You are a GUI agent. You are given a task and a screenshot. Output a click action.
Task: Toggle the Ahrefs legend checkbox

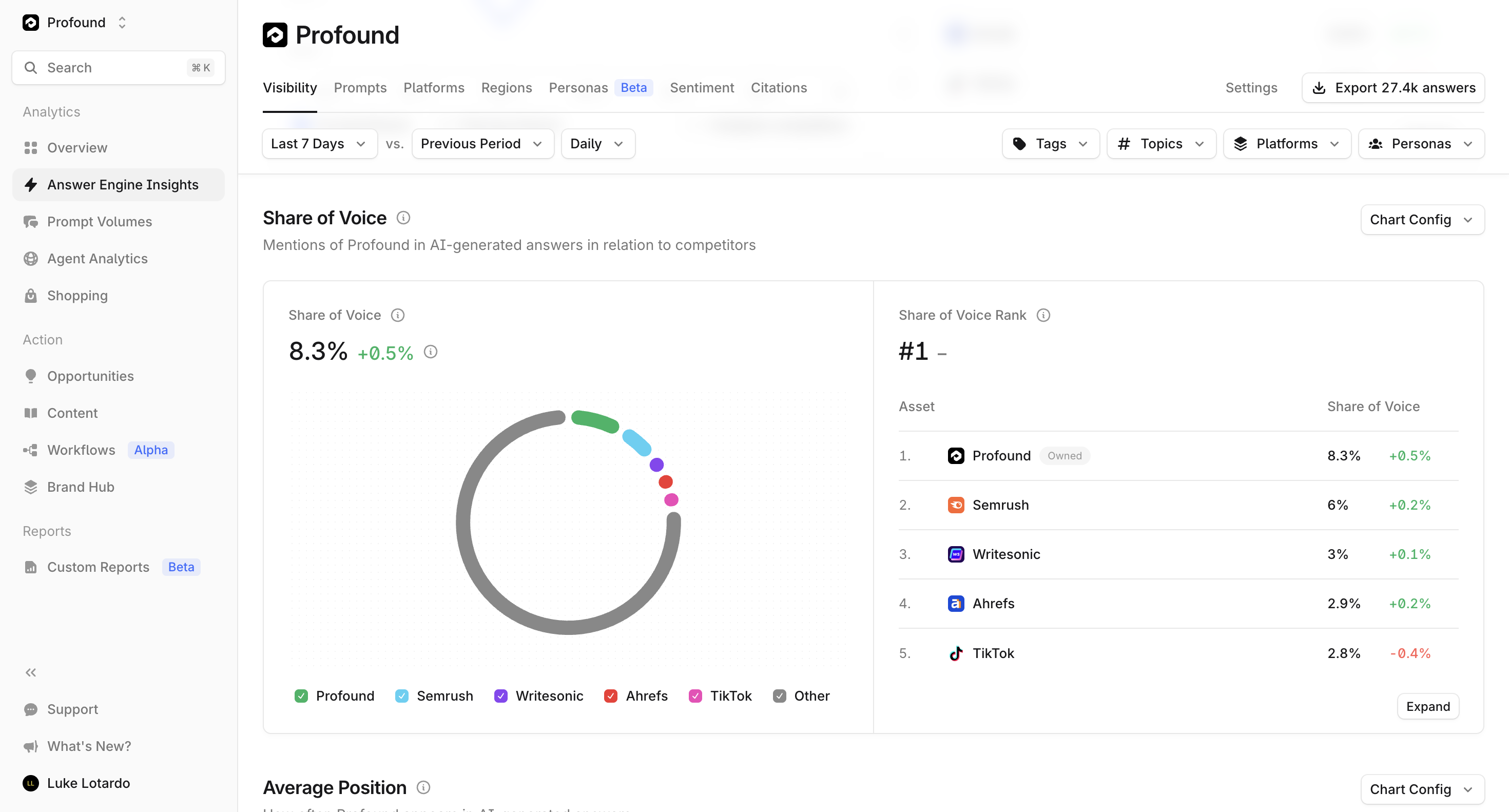pos(611,696)
